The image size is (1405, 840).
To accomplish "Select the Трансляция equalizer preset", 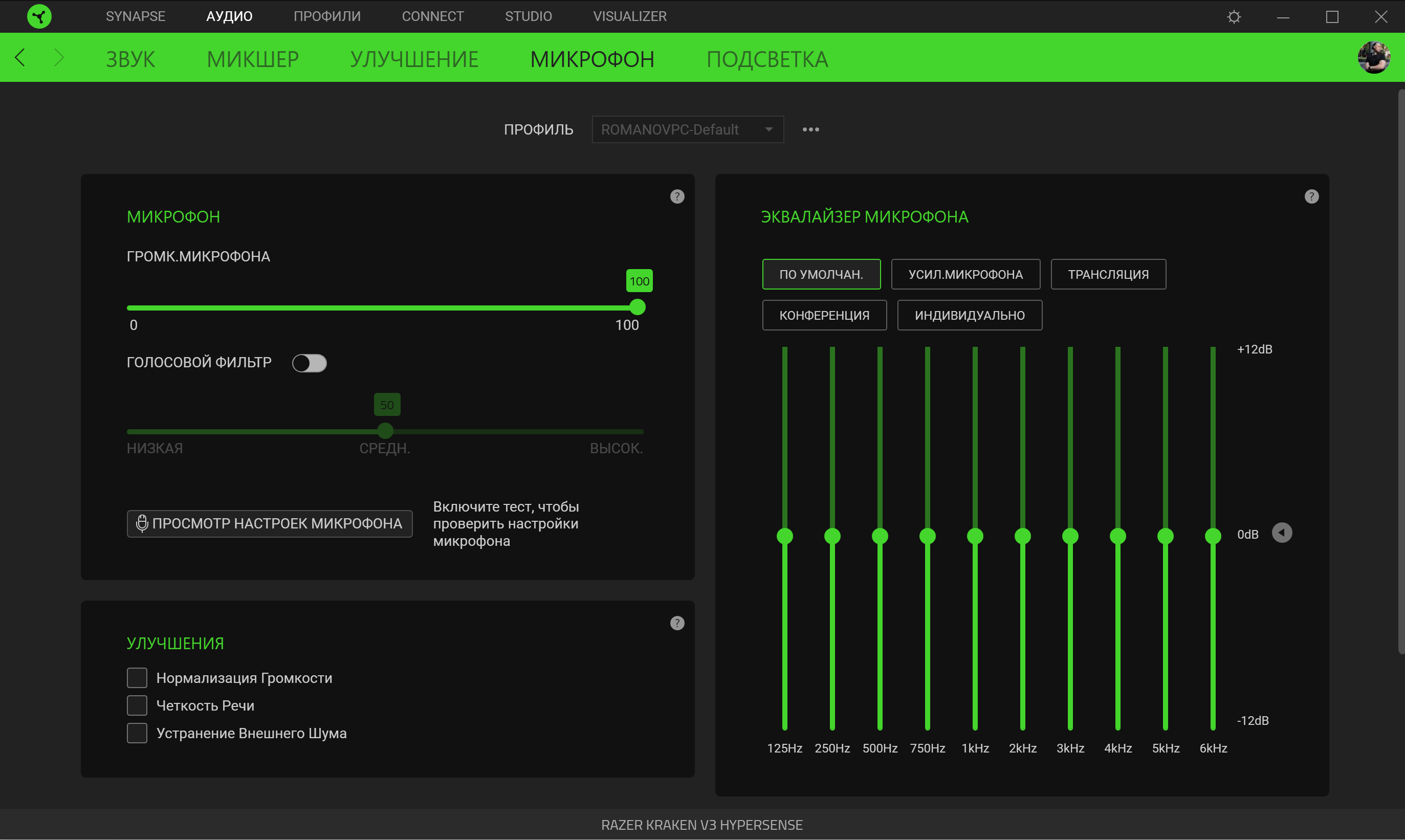I will (x=1108, y=275).
